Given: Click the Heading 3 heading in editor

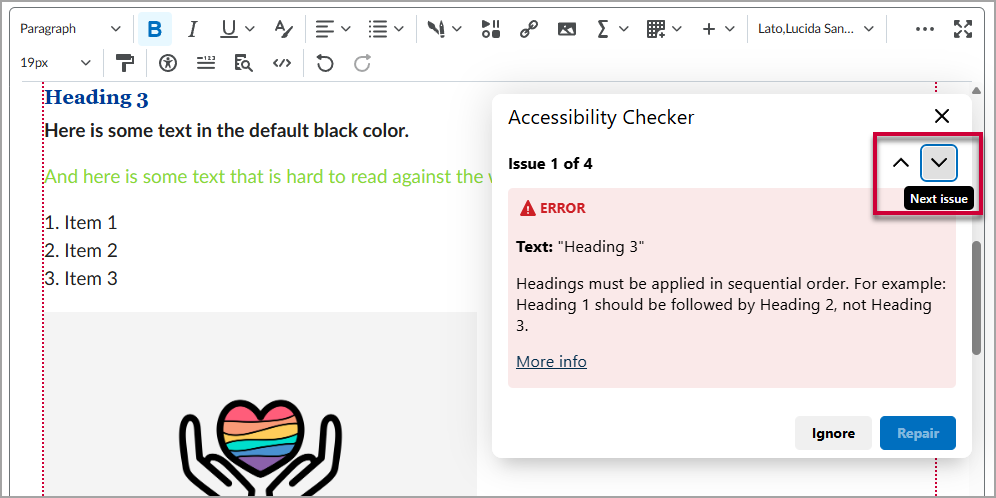Looking at the screenshot, I should pyautogui.click(x=97, y=98).
